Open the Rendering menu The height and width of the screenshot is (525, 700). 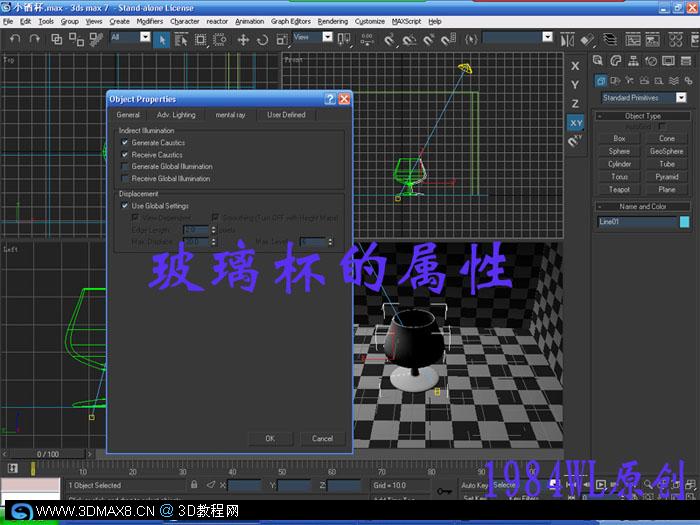(x=333, y=21)
